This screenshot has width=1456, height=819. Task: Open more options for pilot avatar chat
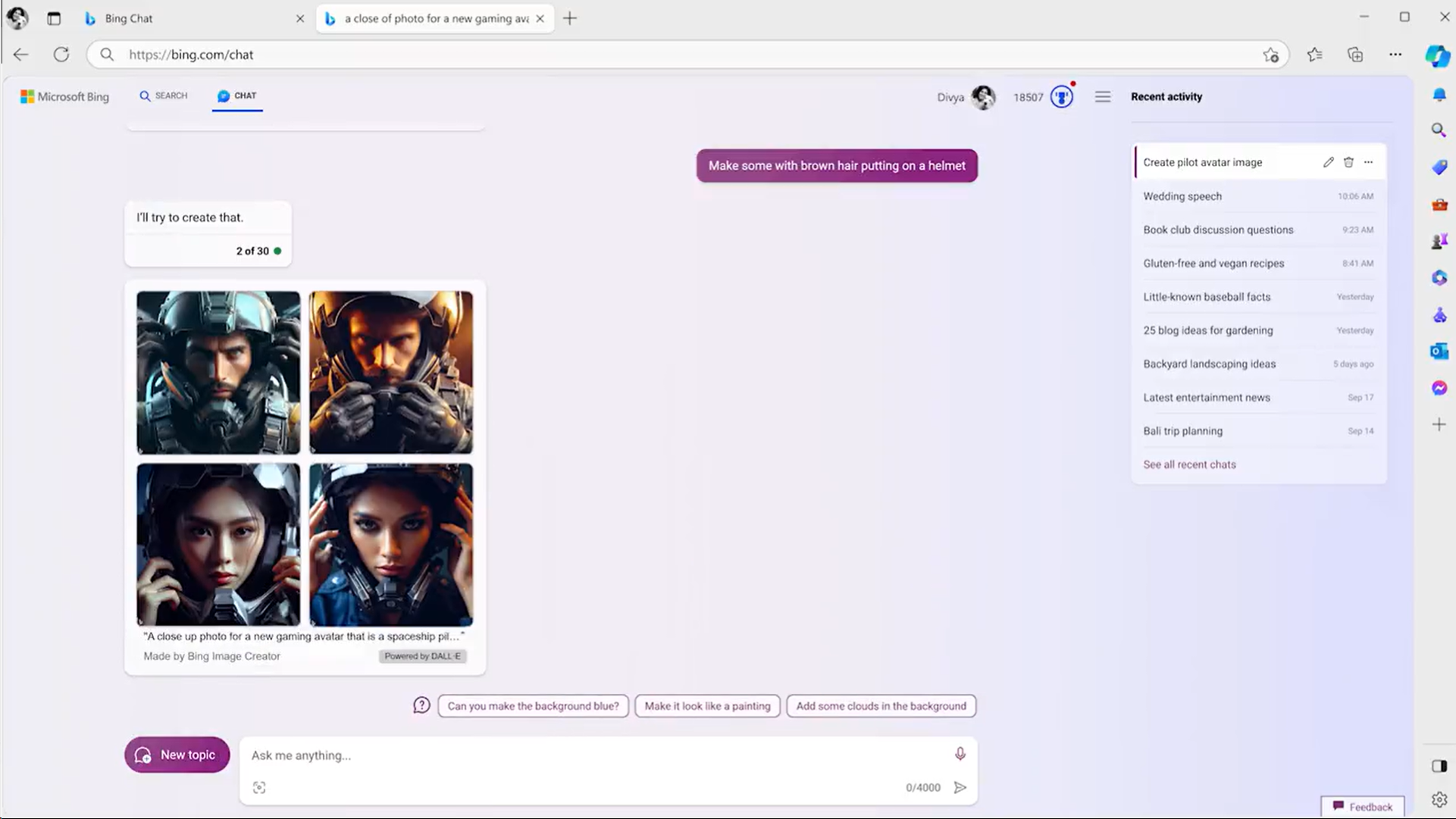coord(1368,162)
